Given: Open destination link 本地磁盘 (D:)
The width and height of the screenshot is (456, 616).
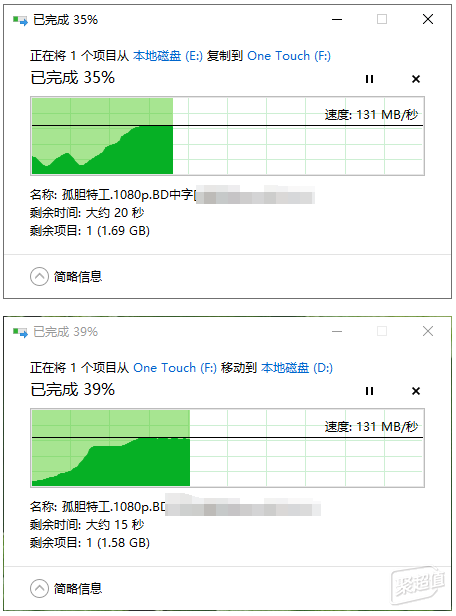Looking at the screenshot, I should (x=297, y=368).
